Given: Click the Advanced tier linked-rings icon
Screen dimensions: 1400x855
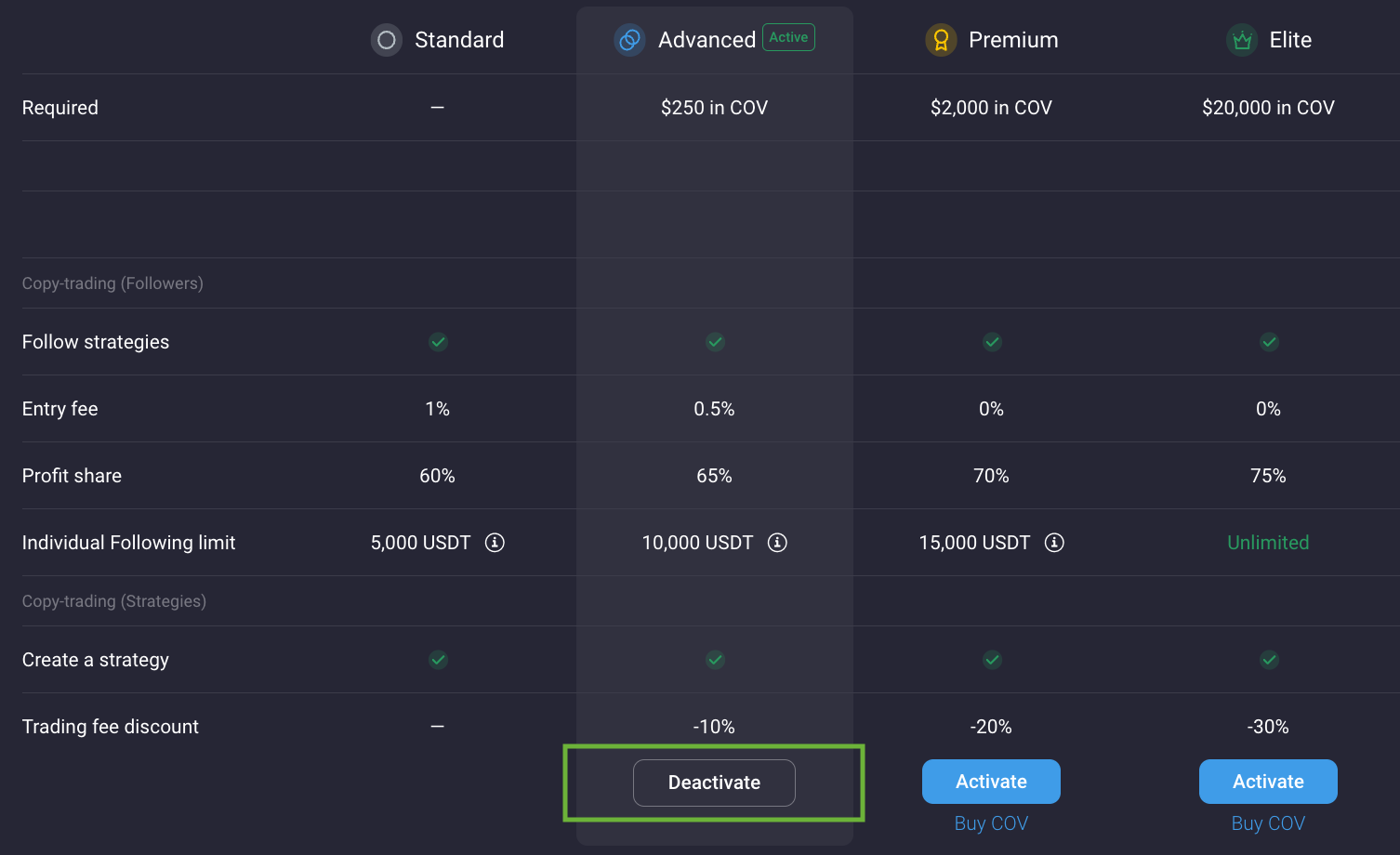Looking at the screenshot, I should point(629,40).
